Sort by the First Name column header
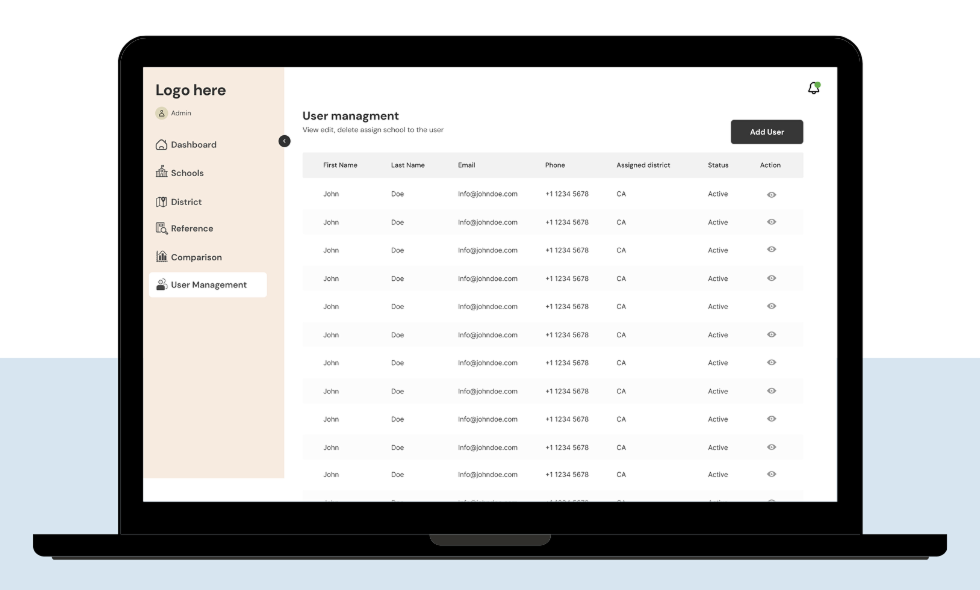Viewport: 980px width, 590px height. tap(340, 165)
